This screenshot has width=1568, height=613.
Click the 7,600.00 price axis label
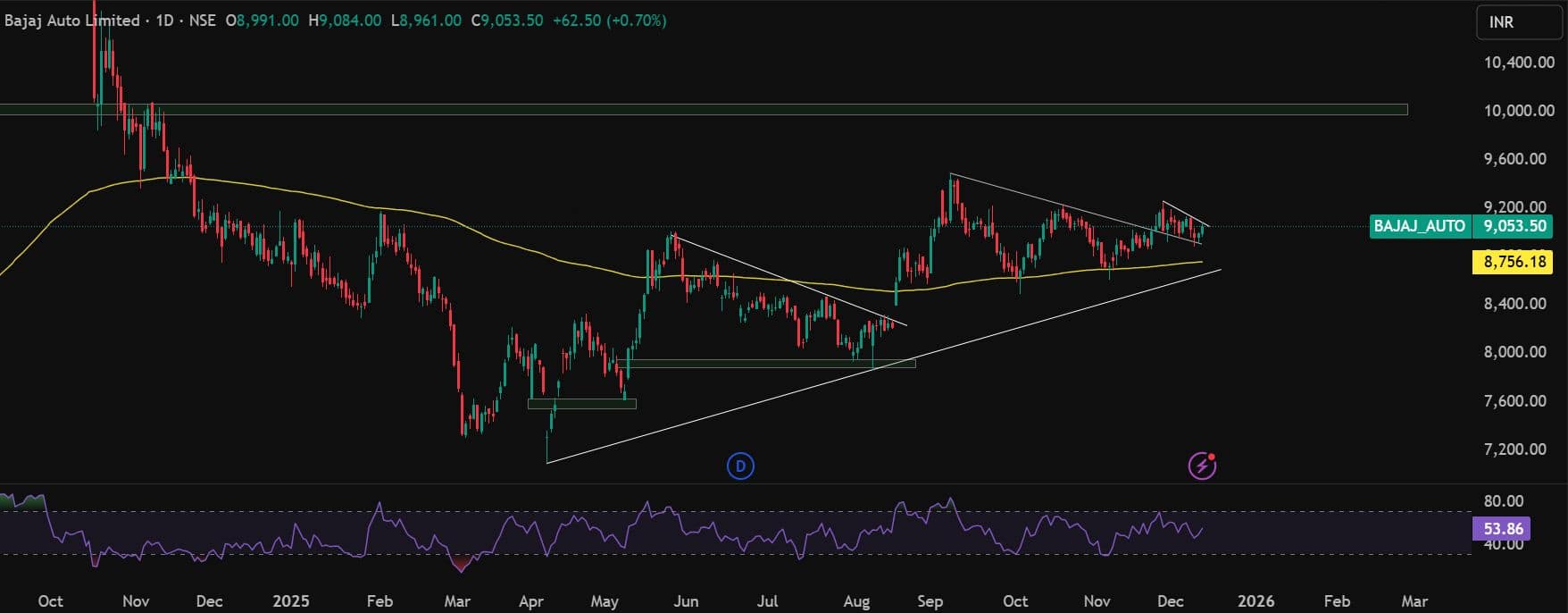click(x=1514, y=401)
